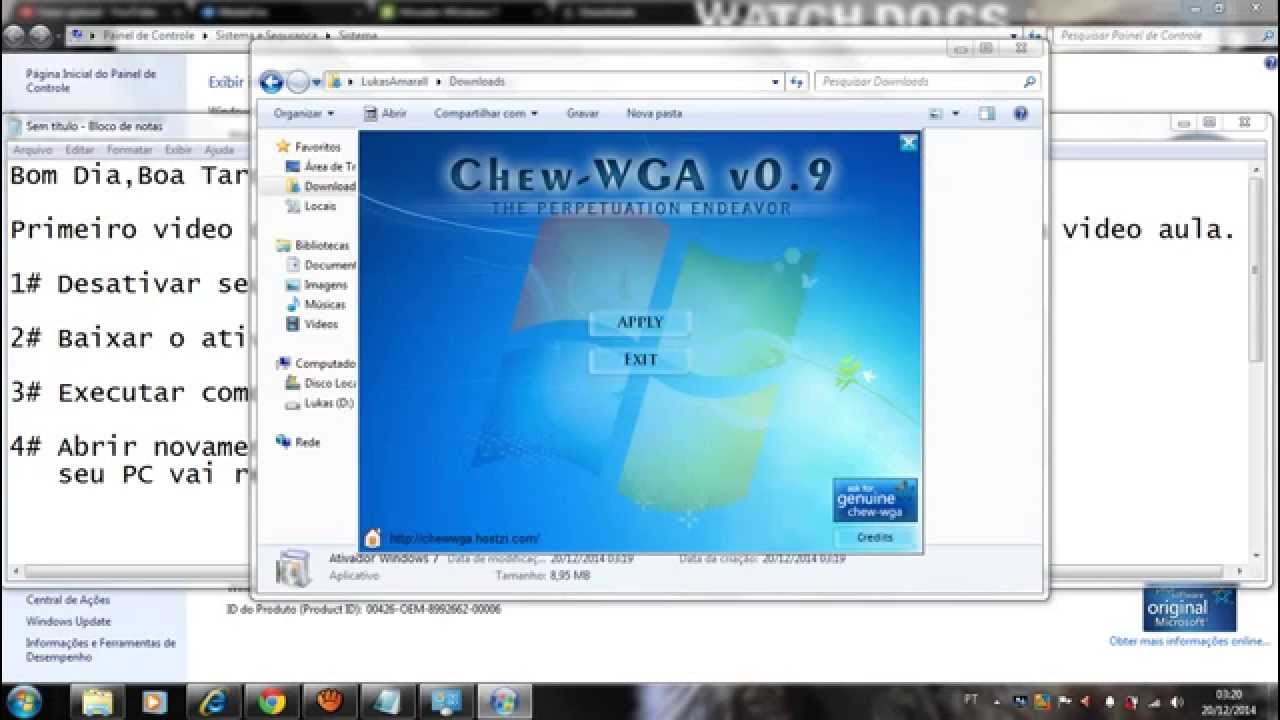Change the view using the view icon
This screenshot has width=1280, height=720.
tap(936, 114)
